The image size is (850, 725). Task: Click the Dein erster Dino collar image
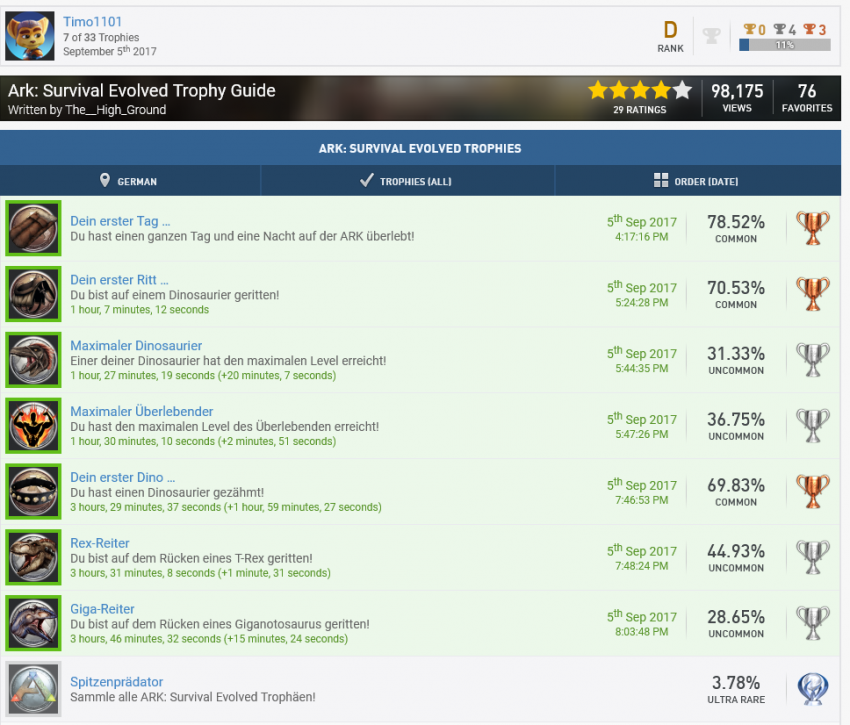pyautogui.click(x=33, y=492)
